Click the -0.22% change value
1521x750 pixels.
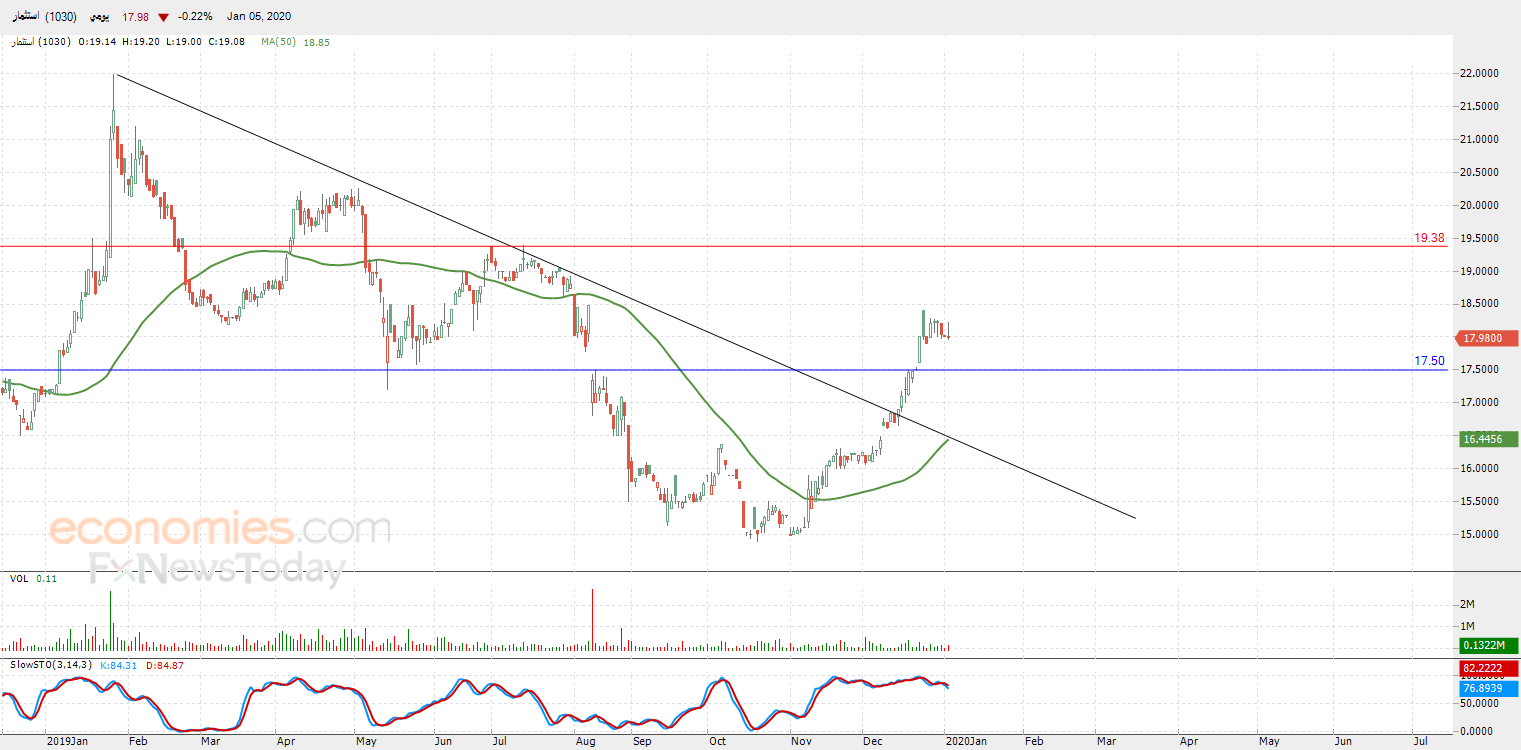pyautogui.click(x=196, y=16)
